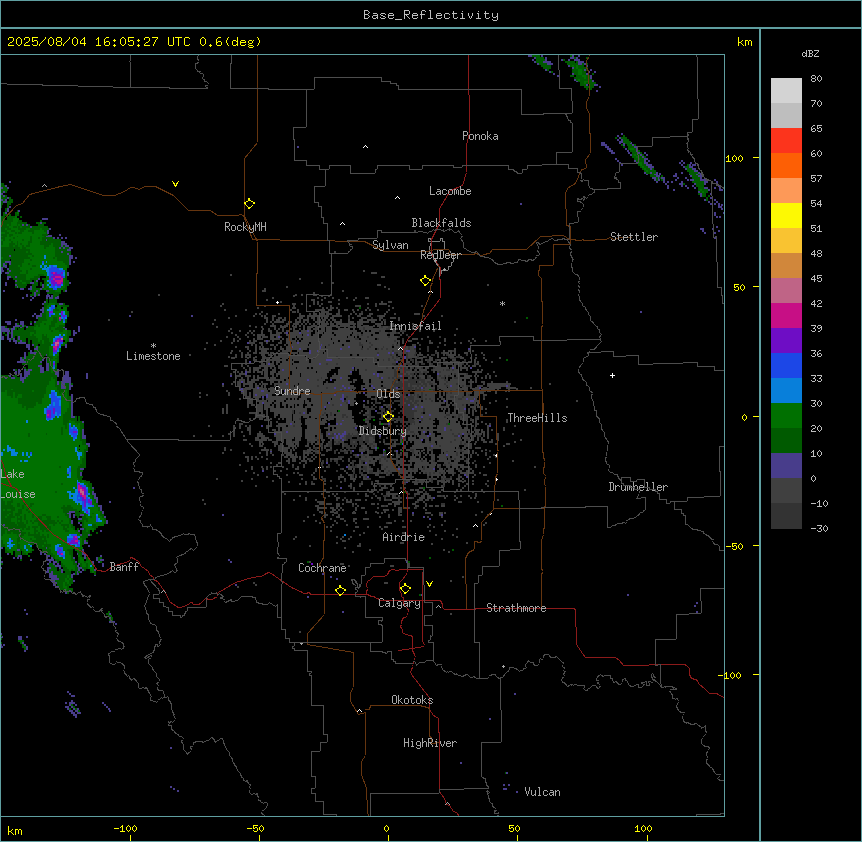Click the Sundre label

point(292,391)
